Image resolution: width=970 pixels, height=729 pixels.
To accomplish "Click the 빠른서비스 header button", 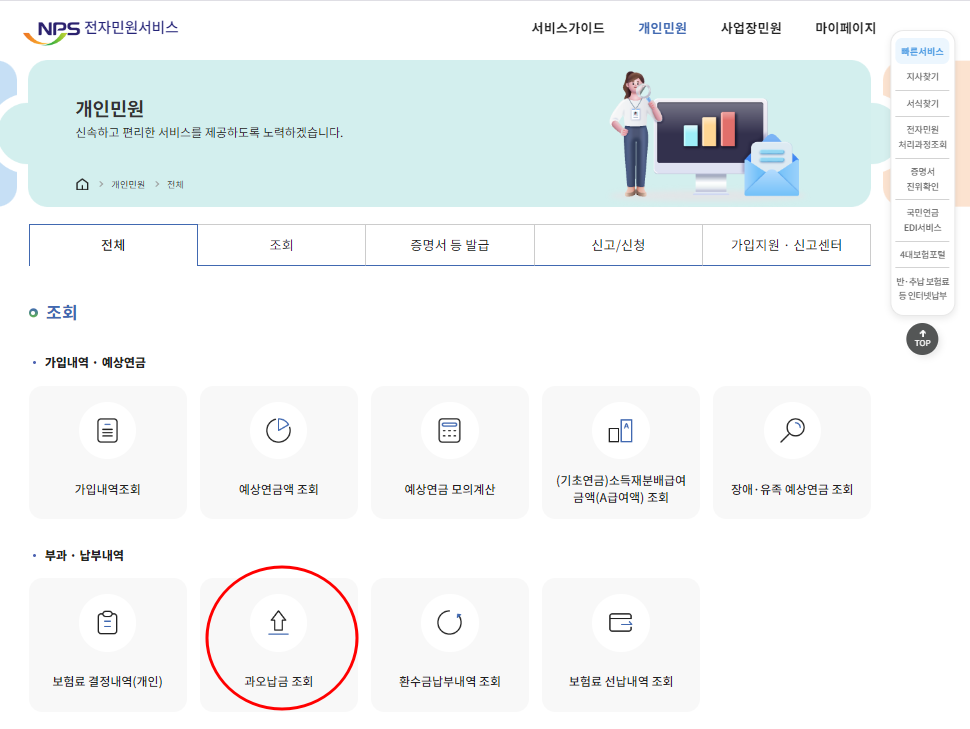I will pyautogui.click(x=922, y=51).
